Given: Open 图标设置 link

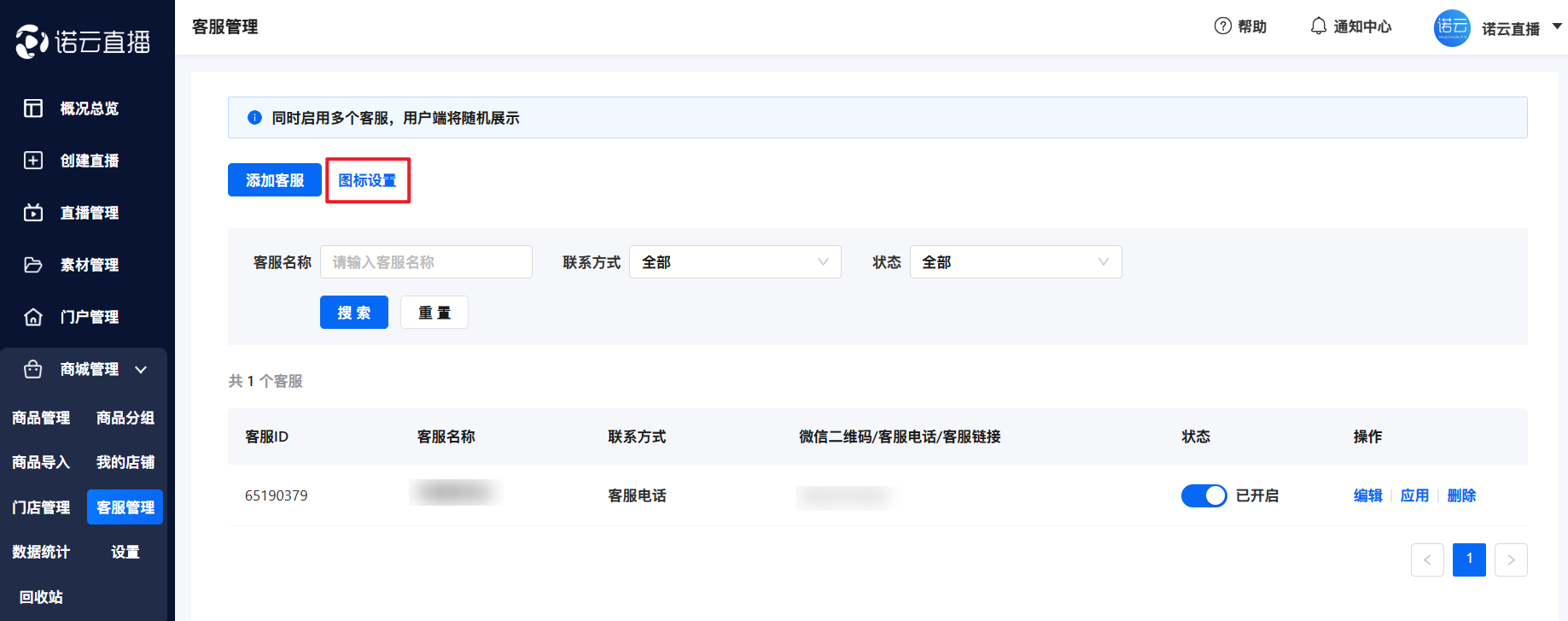Looking at the screenshot, I should click(367, 180).
